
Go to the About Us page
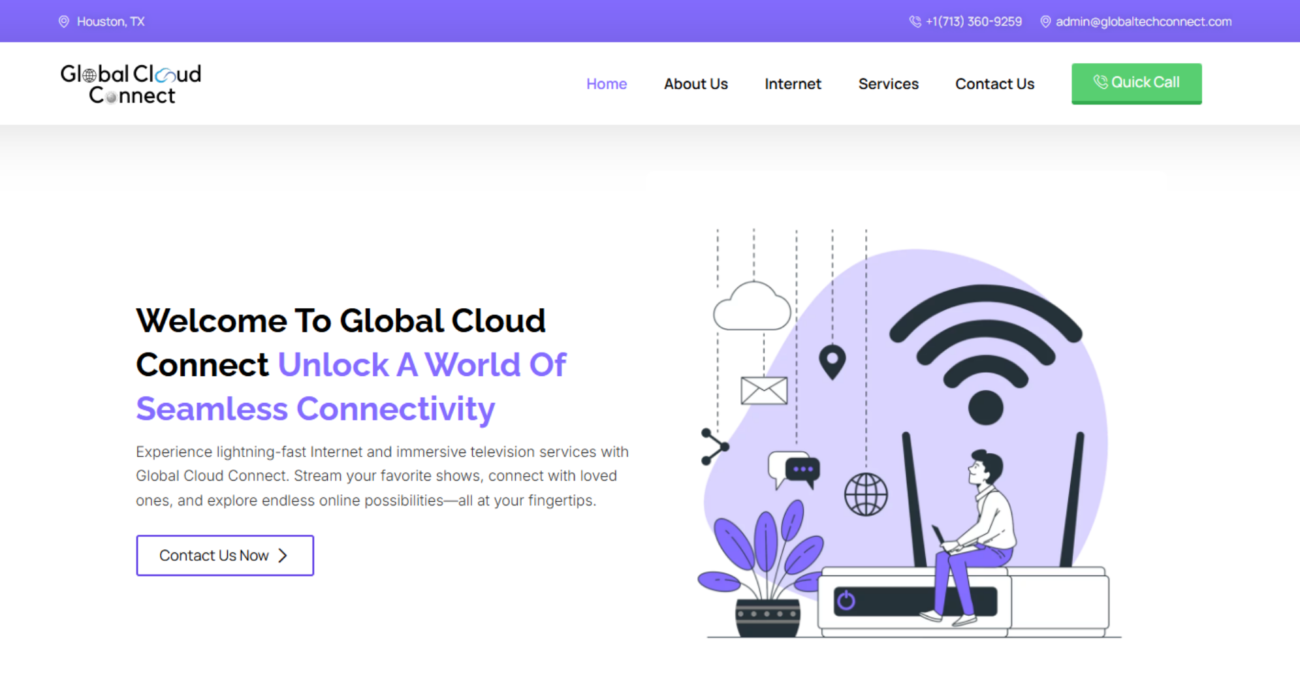pos(696,84)
